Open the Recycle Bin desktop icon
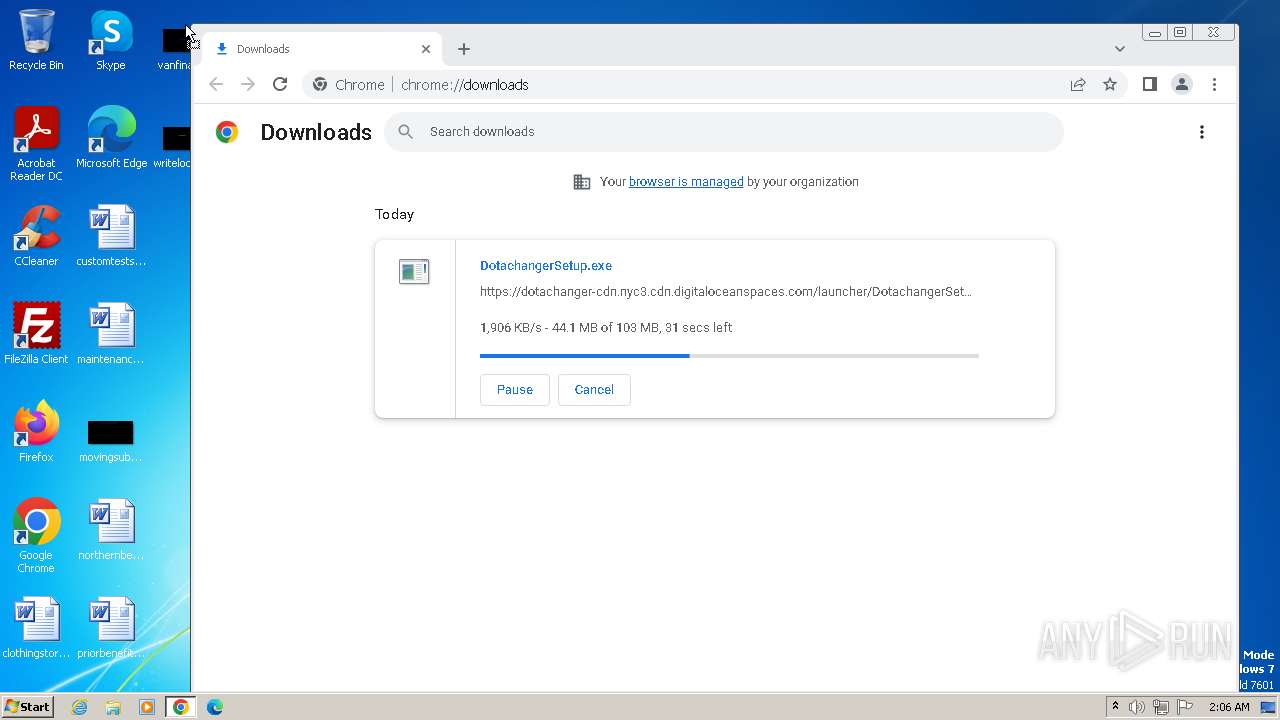This screenshot has width=1280, height=720. coord(36,40)
